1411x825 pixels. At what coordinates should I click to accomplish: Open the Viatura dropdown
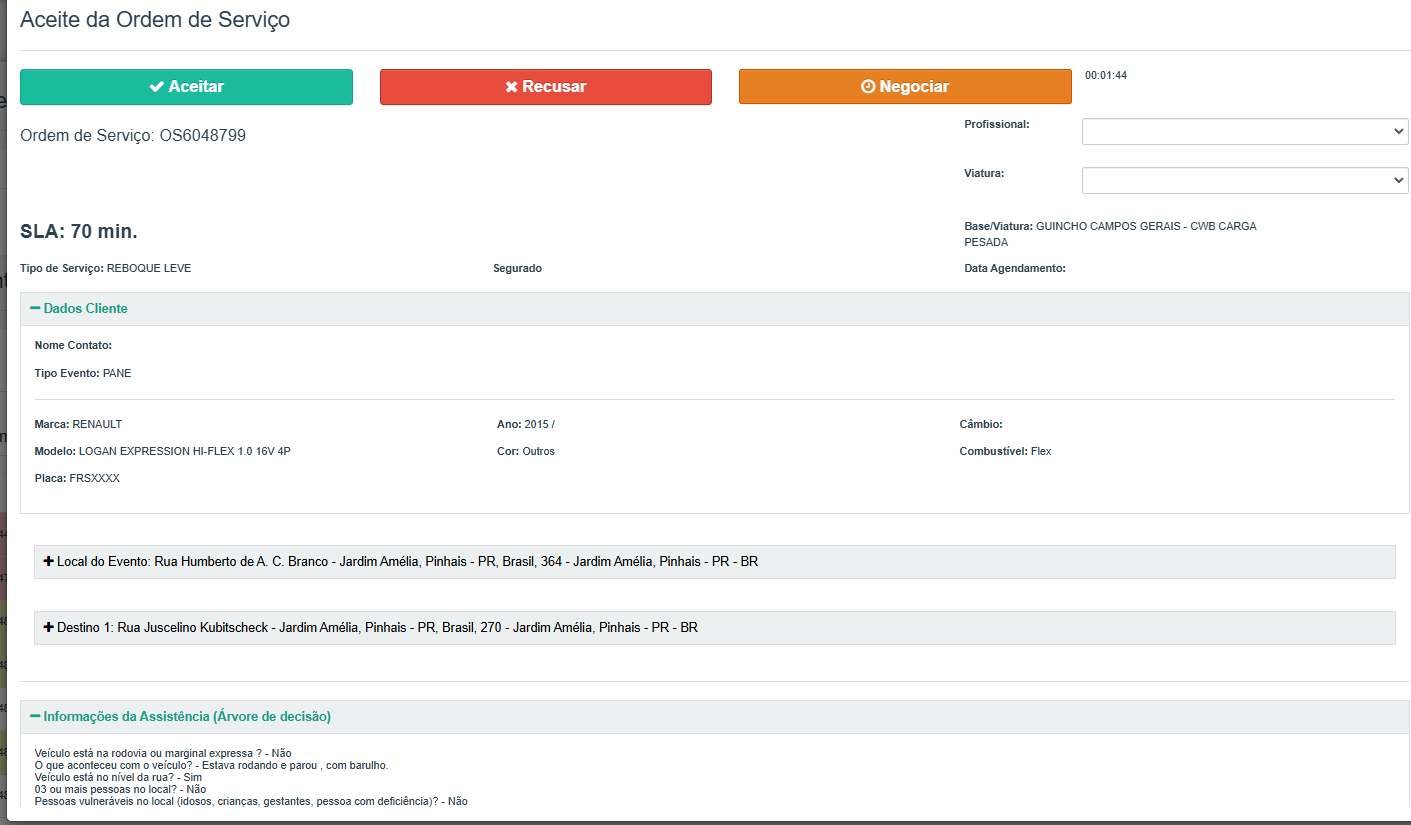tap(1245, 180)
